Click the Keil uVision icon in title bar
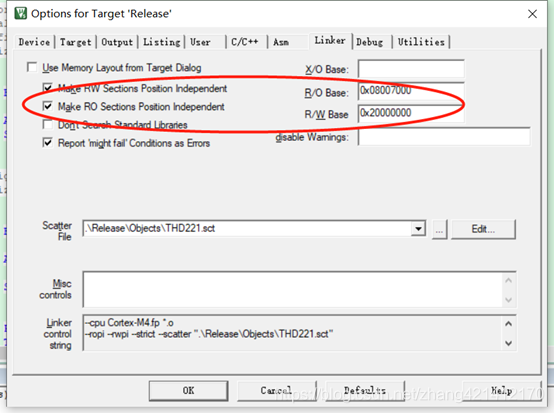The width and height of the screenshot is (554, 413). tap(20, 13)
